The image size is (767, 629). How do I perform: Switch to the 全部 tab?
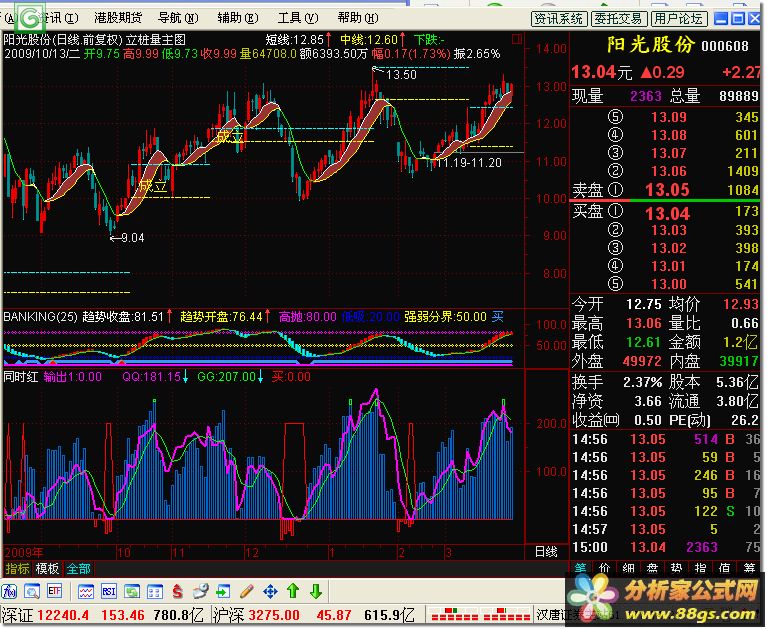pyautogui.click(x=78, y=569)
